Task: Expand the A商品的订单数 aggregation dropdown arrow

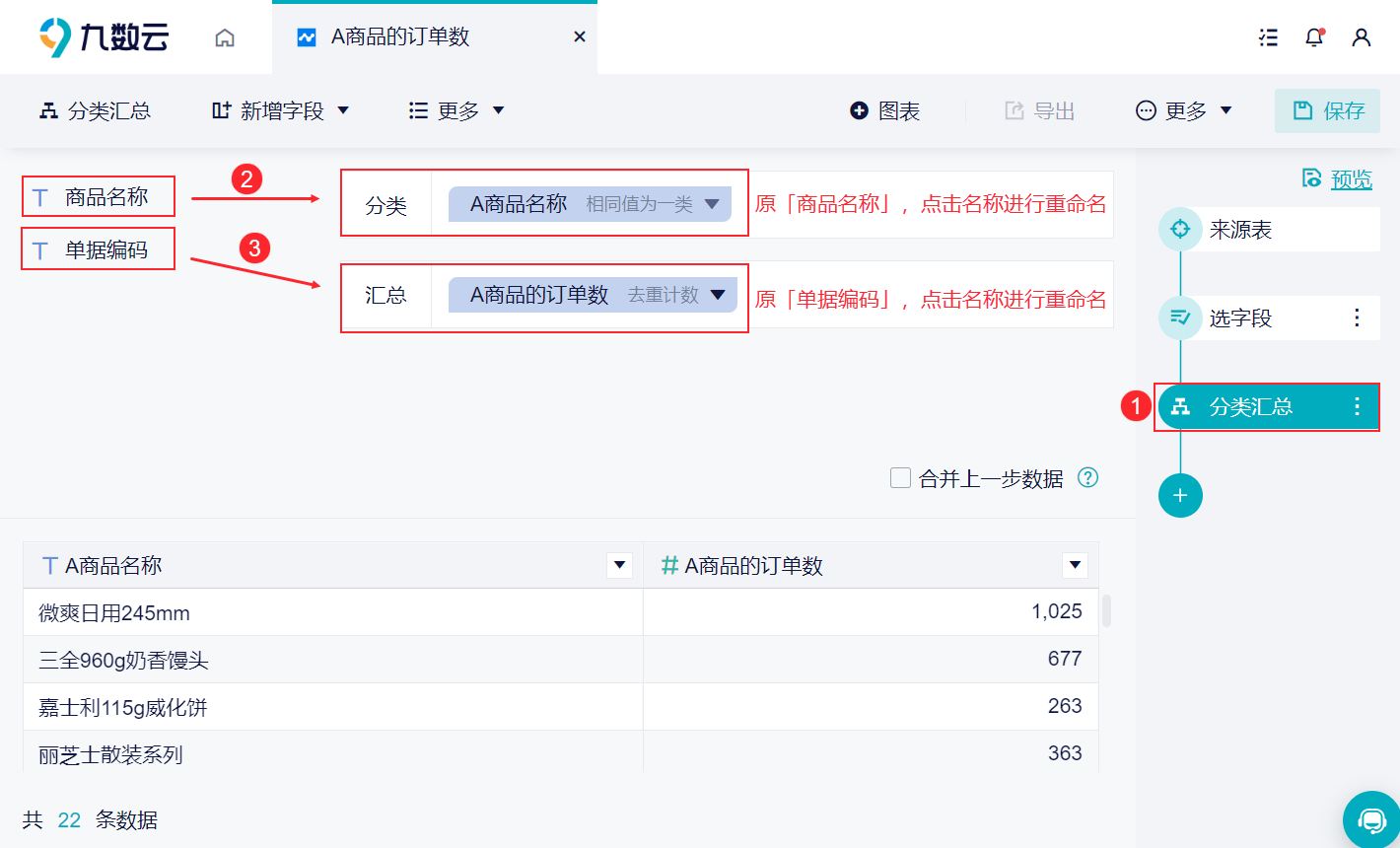Action: [718, 295]
